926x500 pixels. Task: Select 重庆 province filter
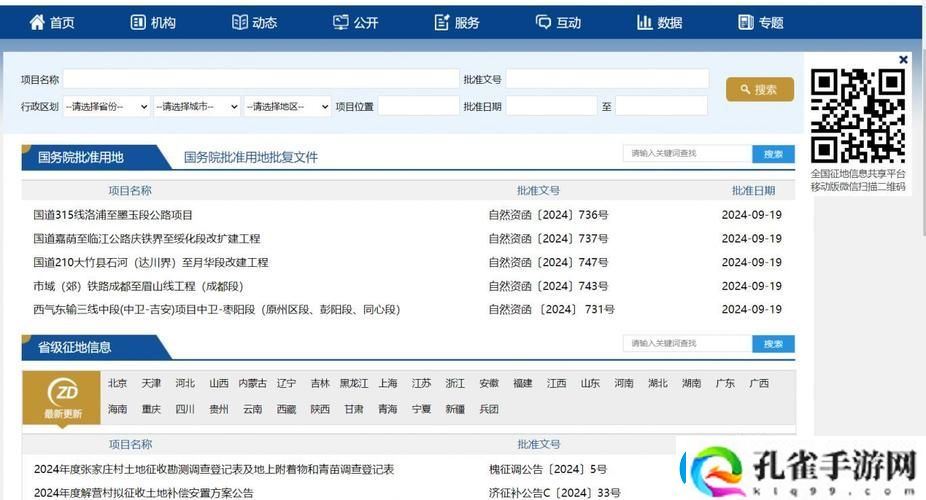151,409
